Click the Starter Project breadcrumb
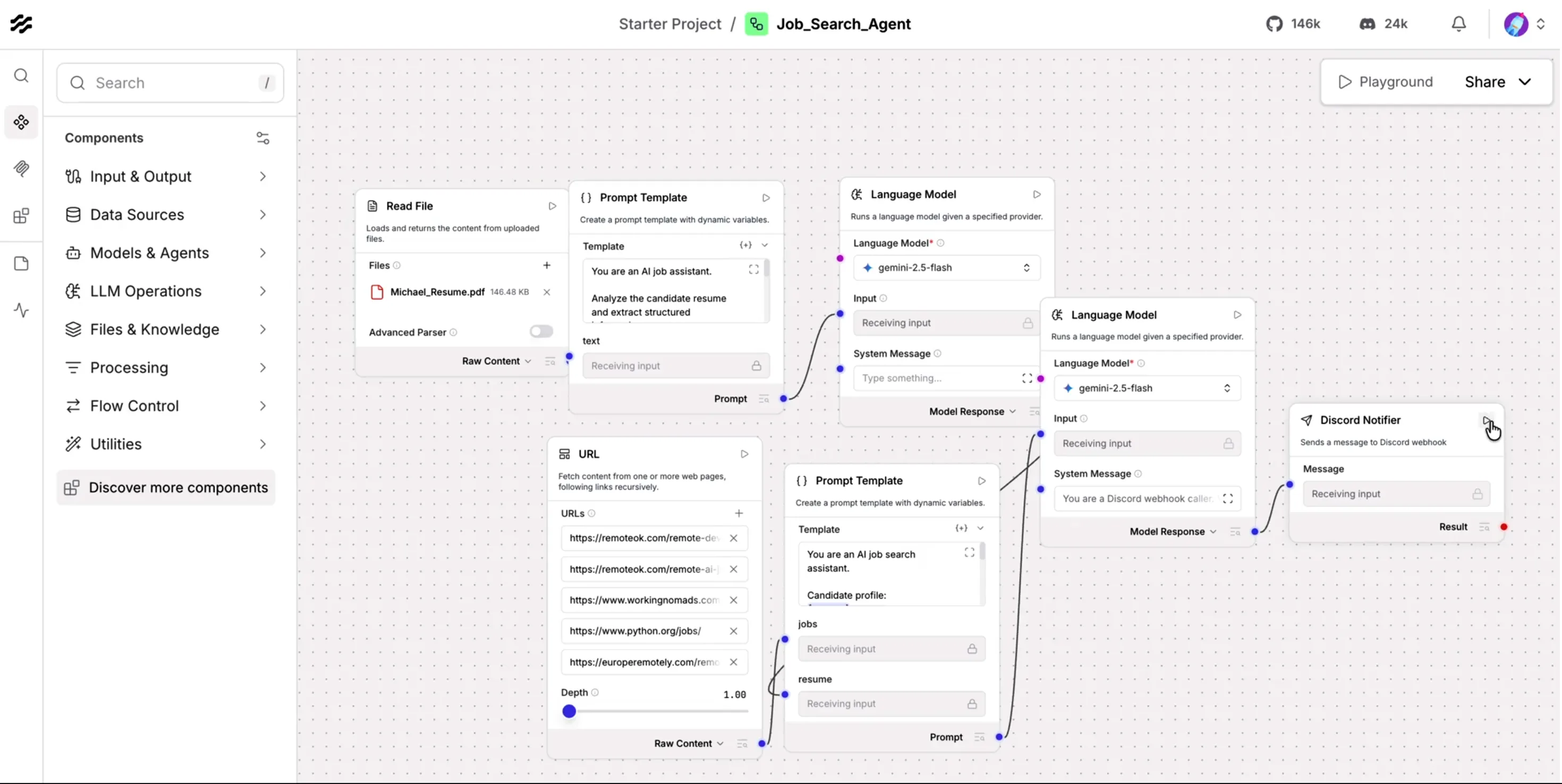 [669, 24]
